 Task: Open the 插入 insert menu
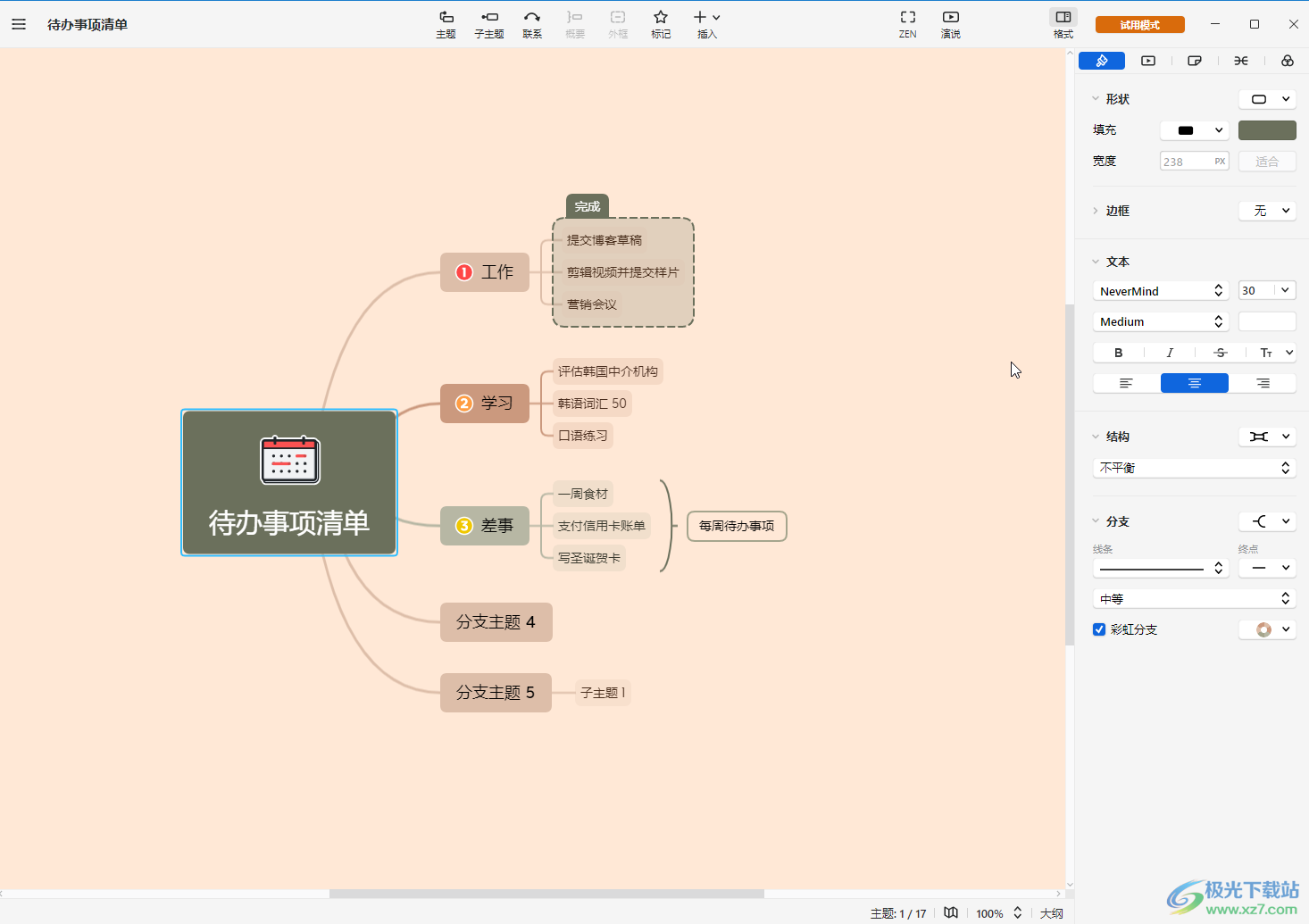(x=706, y=24)
